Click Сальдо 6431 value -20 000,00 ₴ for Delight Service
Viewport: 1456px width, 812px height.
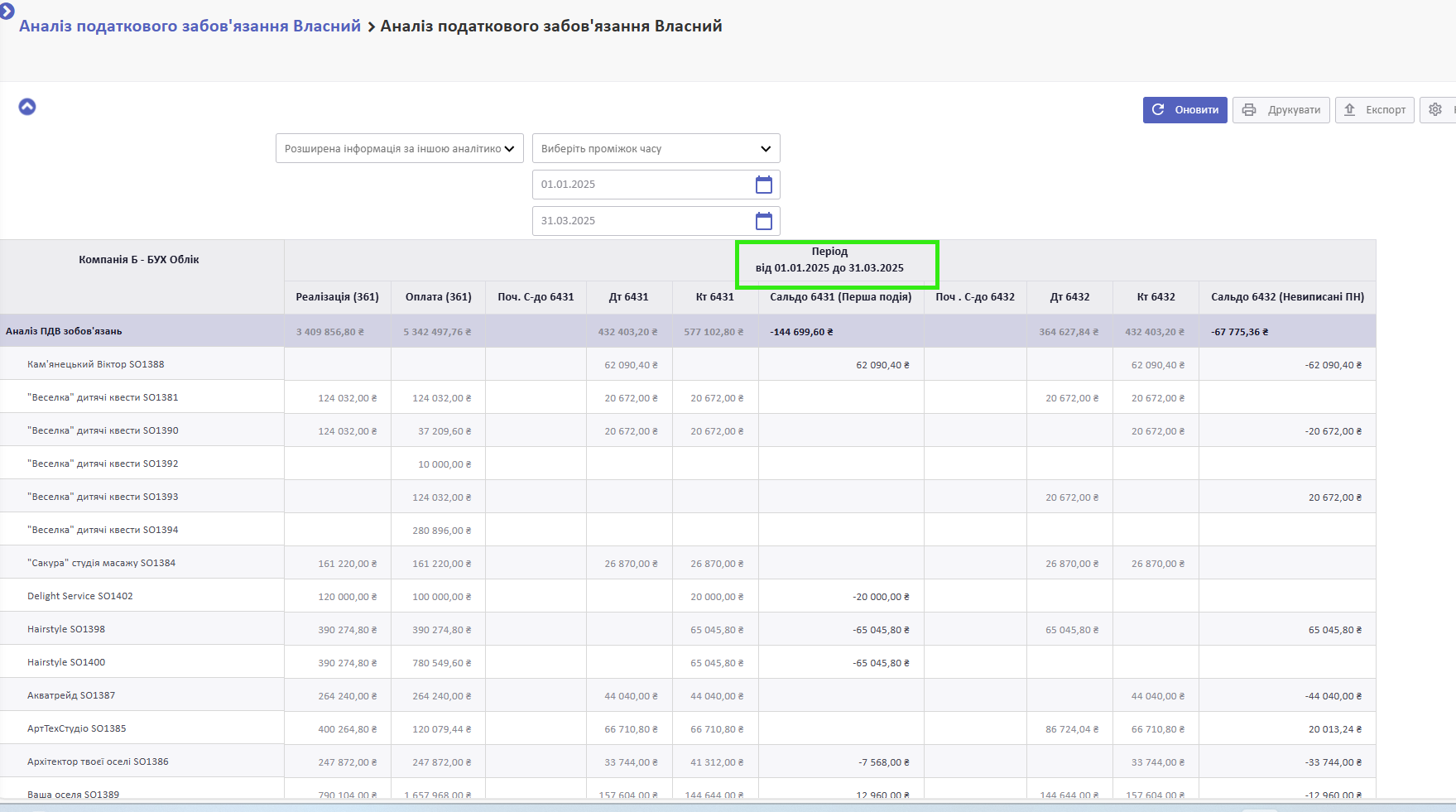(882, 597)
